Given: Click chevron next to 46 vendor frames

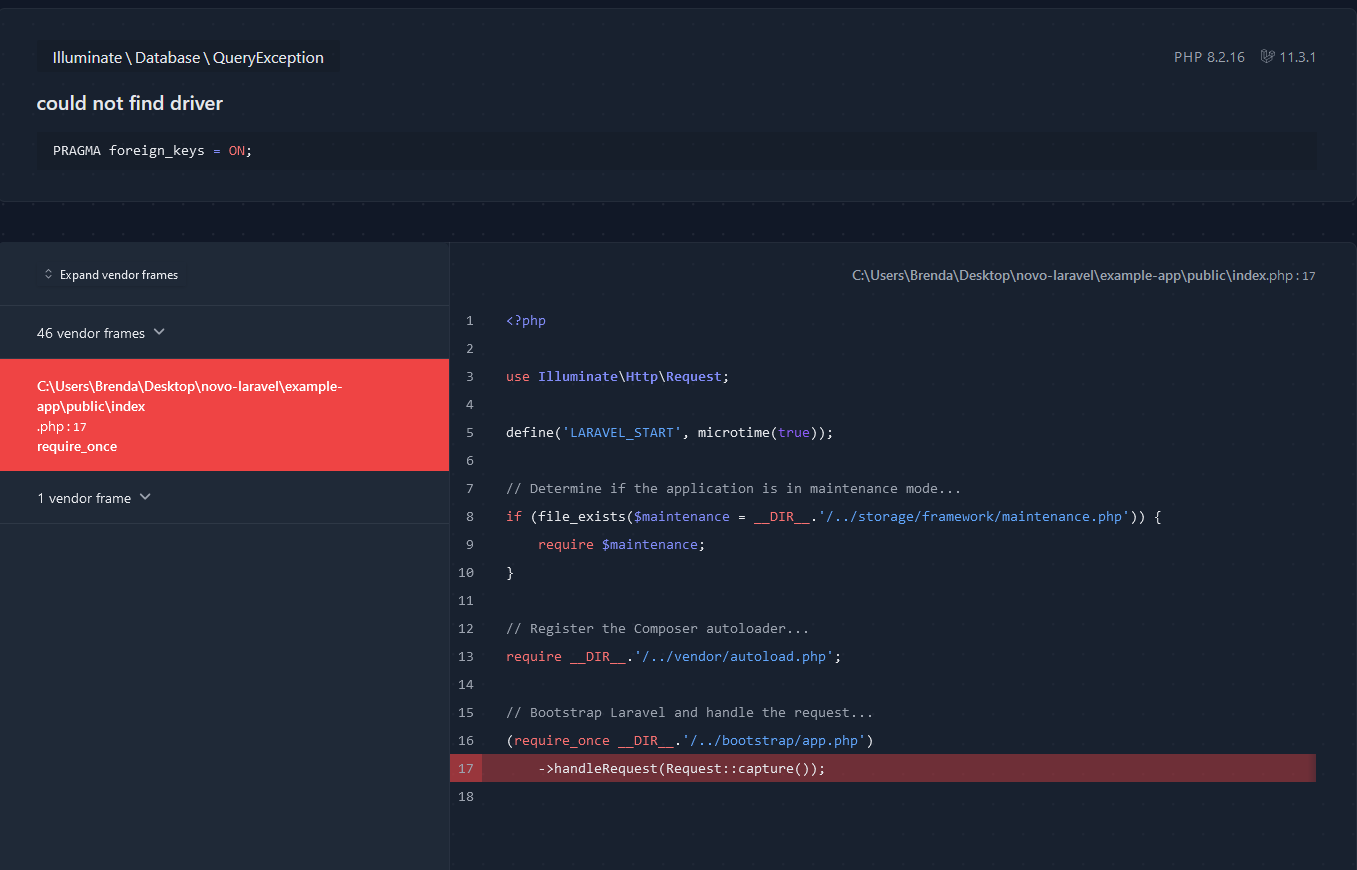Looking at the screenshot, I should pyautogui.click(x=159, y=332).
